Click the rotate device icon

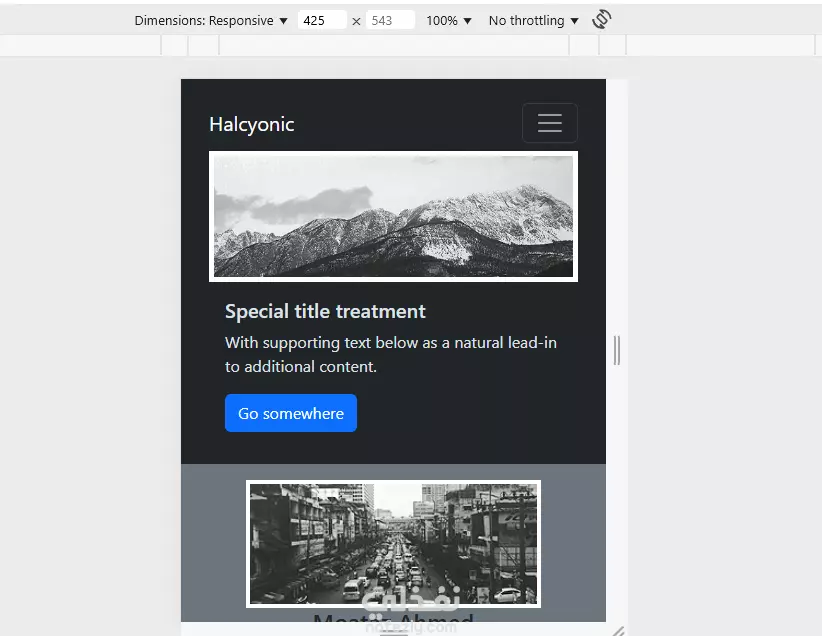coord(601,19)
